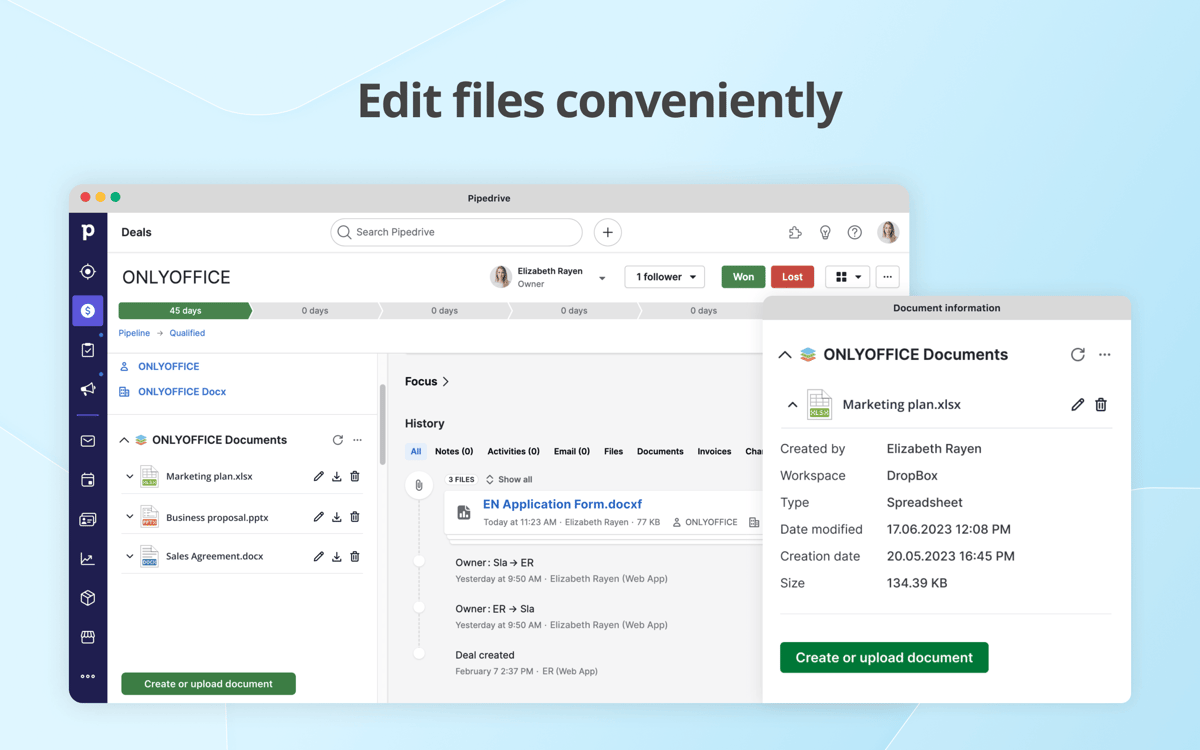Select the Leads icon in the left sidebar
Screen dimensions: 1200x750
88,270
